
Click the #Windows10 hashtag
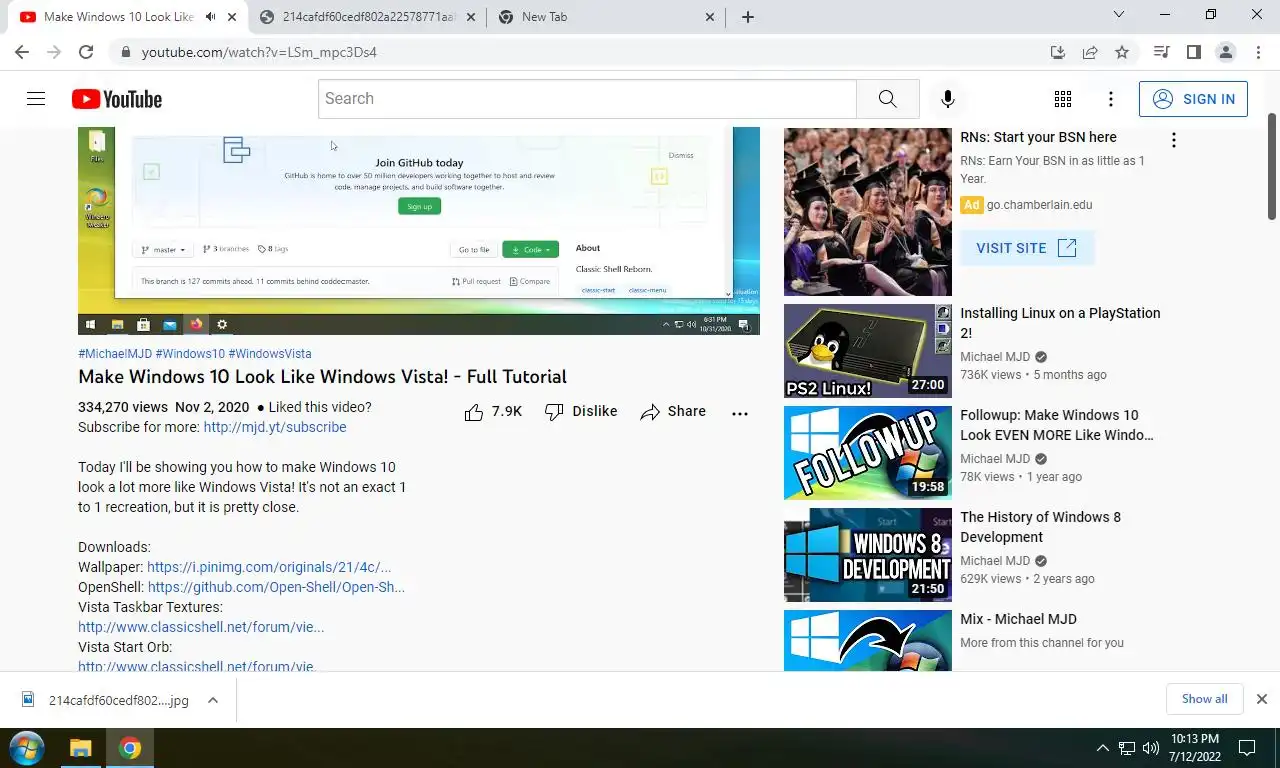190,354
